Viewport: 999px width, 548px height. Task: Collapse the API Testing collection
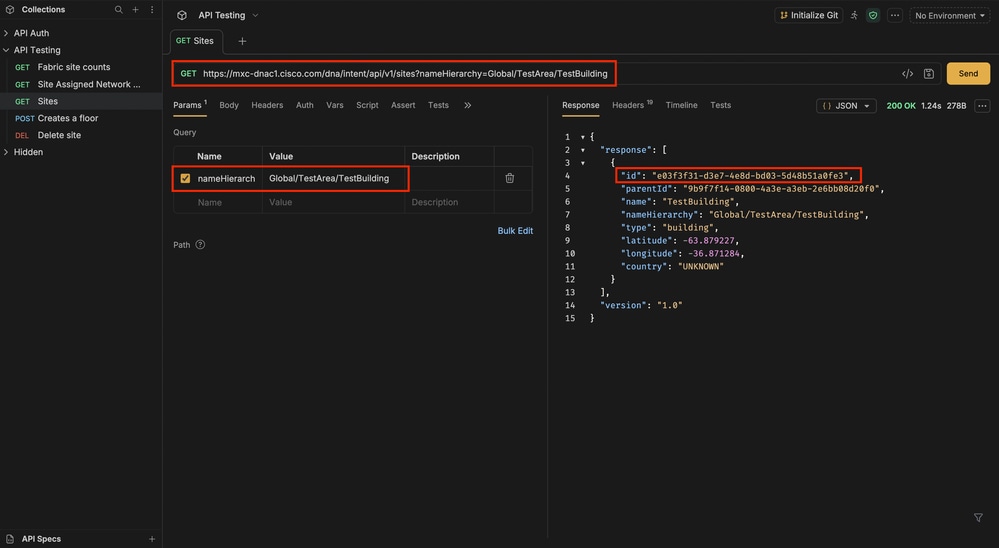[6, 50]
